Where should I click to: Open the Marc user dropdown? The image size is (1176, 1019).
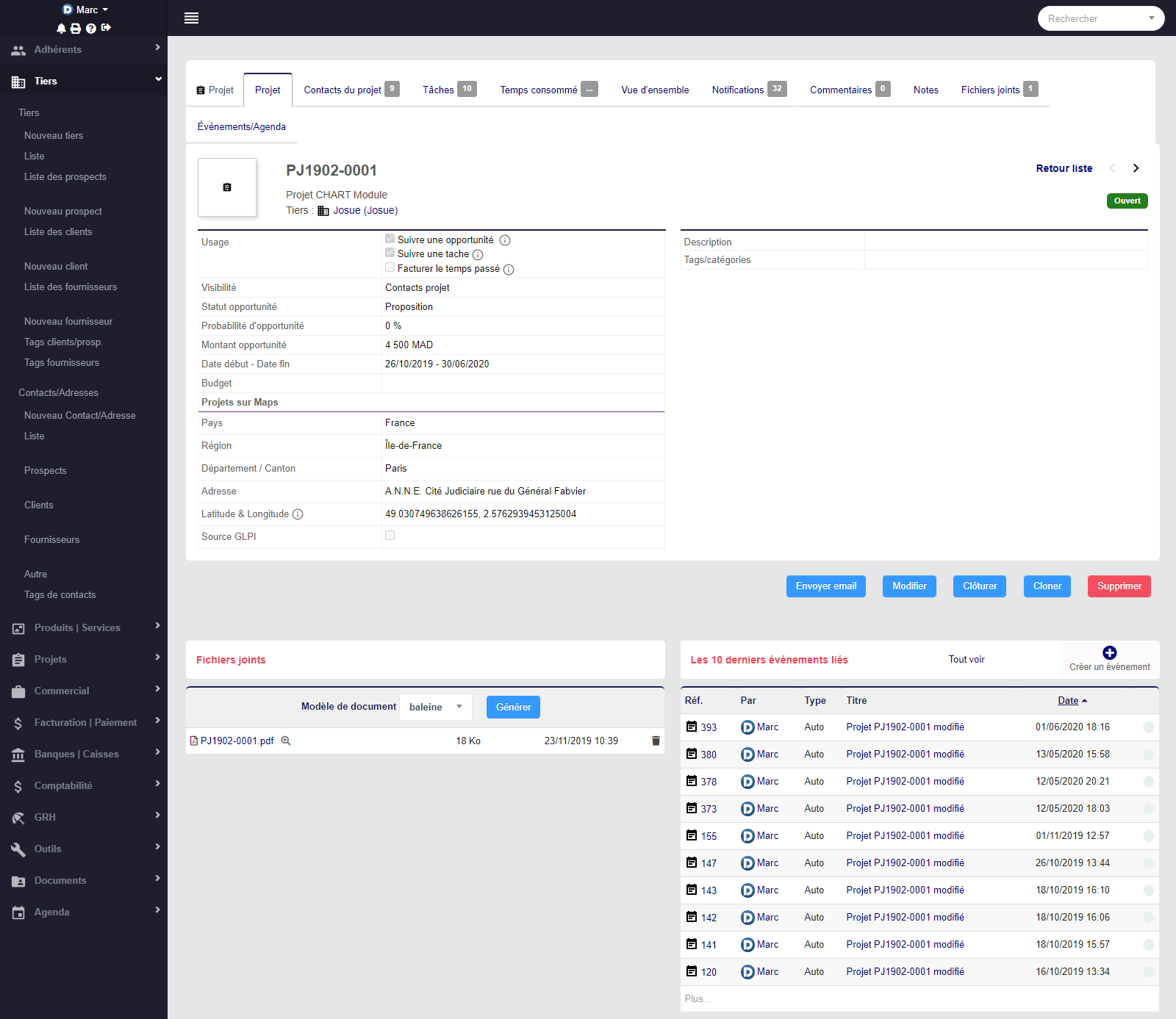coord(86,10)
